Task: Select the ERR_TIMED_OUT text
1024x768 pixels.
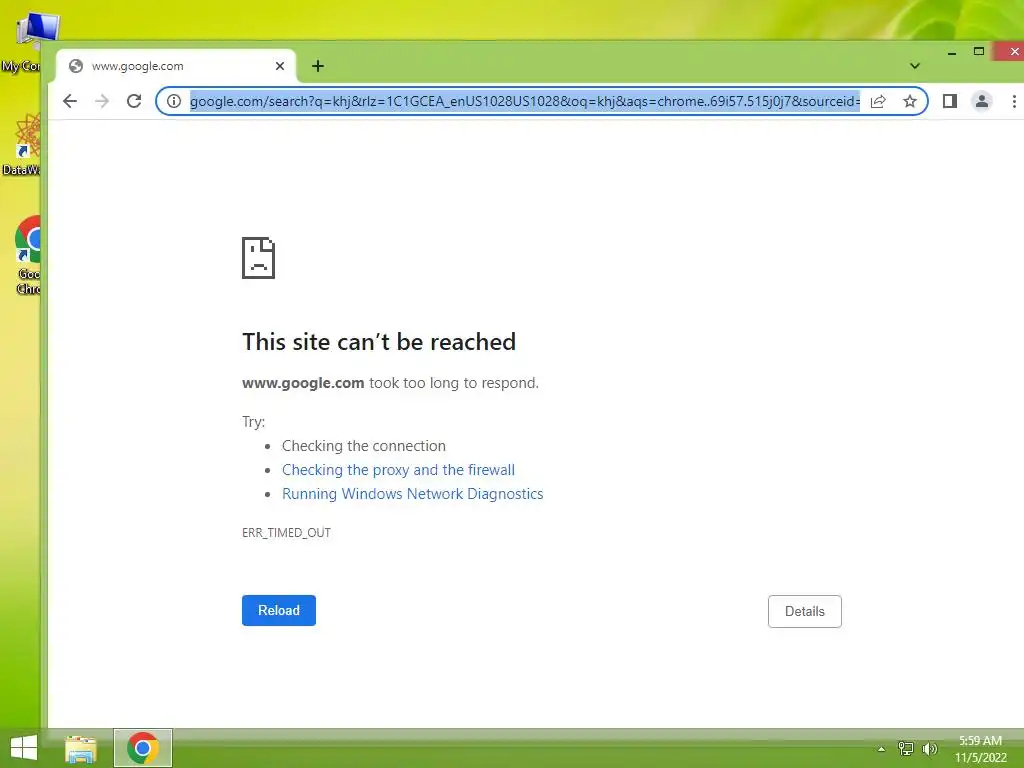Action: (286, 533)
